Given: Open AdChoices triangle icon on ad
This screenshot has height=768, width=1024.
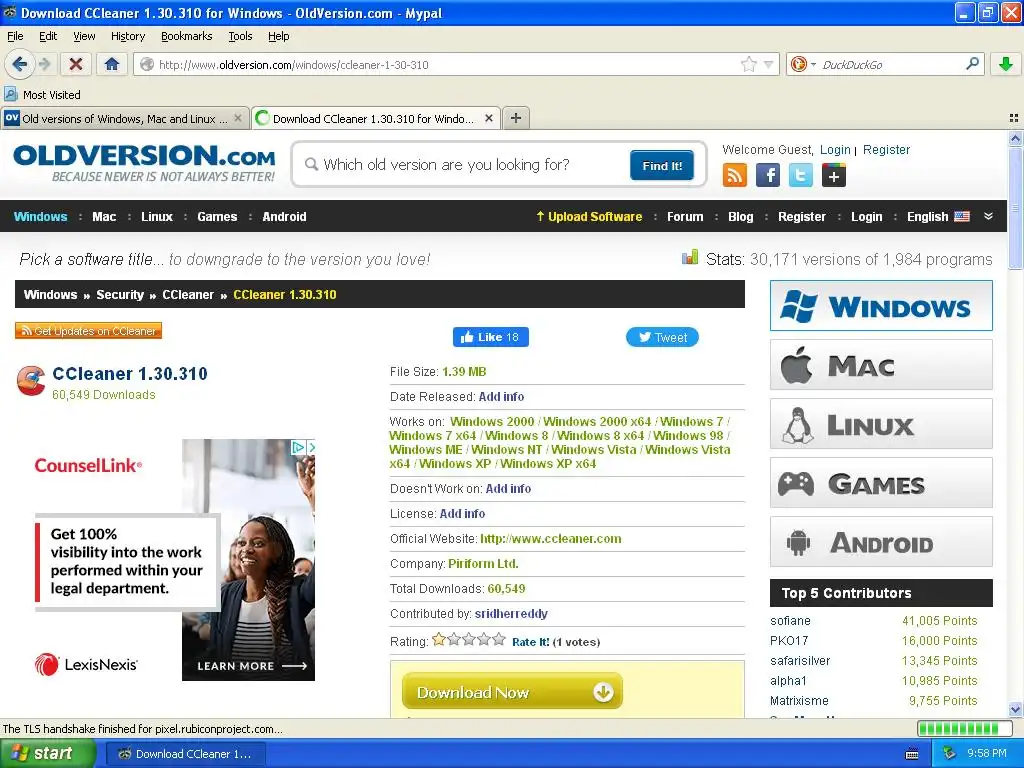Looking at the screenshot, I should coord(298,447).
